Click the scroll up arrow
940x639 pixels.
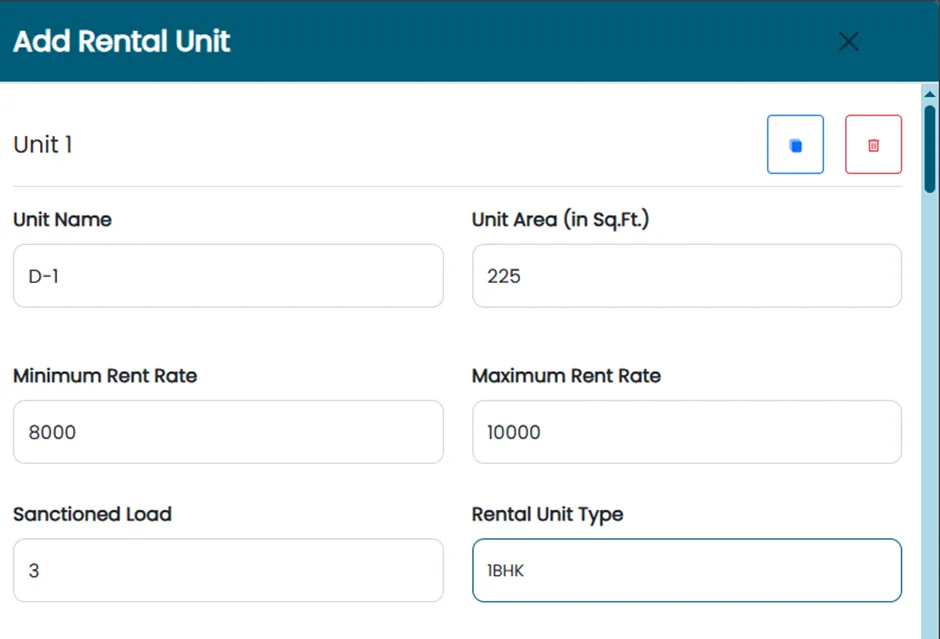click(930, 94)
